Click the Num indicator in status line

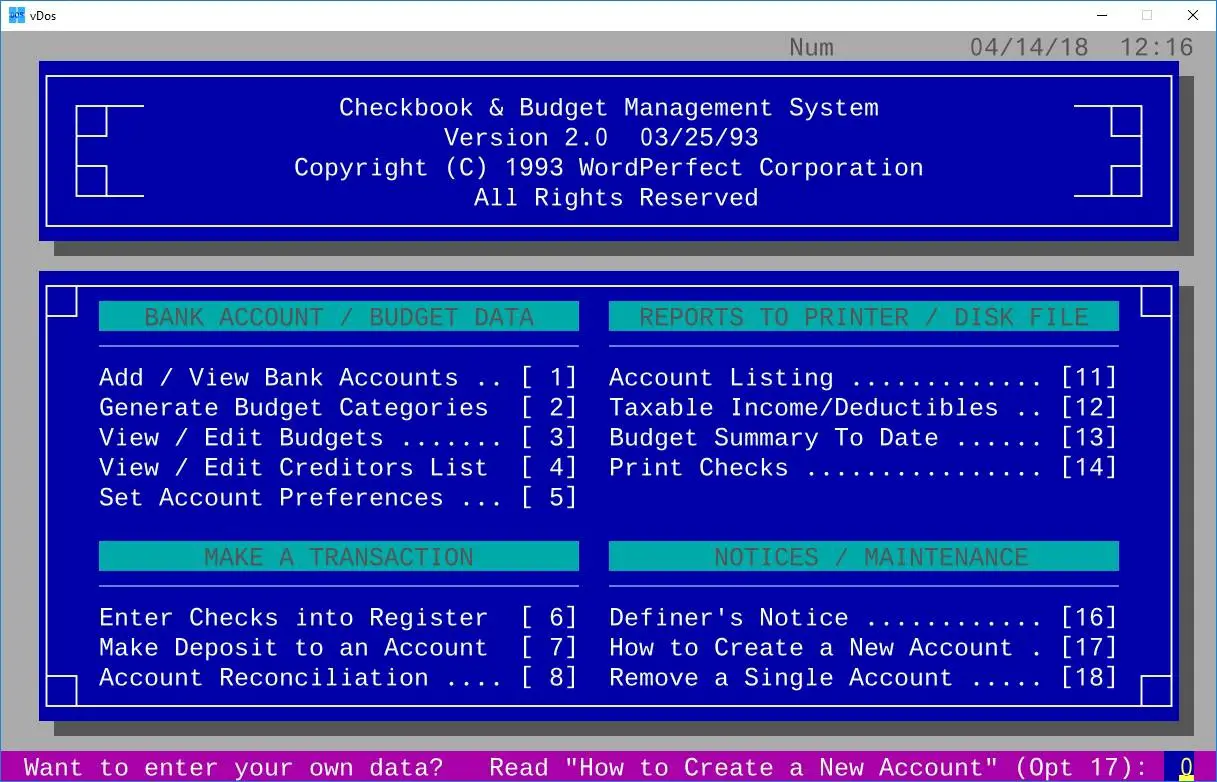(x=811, y=47)
